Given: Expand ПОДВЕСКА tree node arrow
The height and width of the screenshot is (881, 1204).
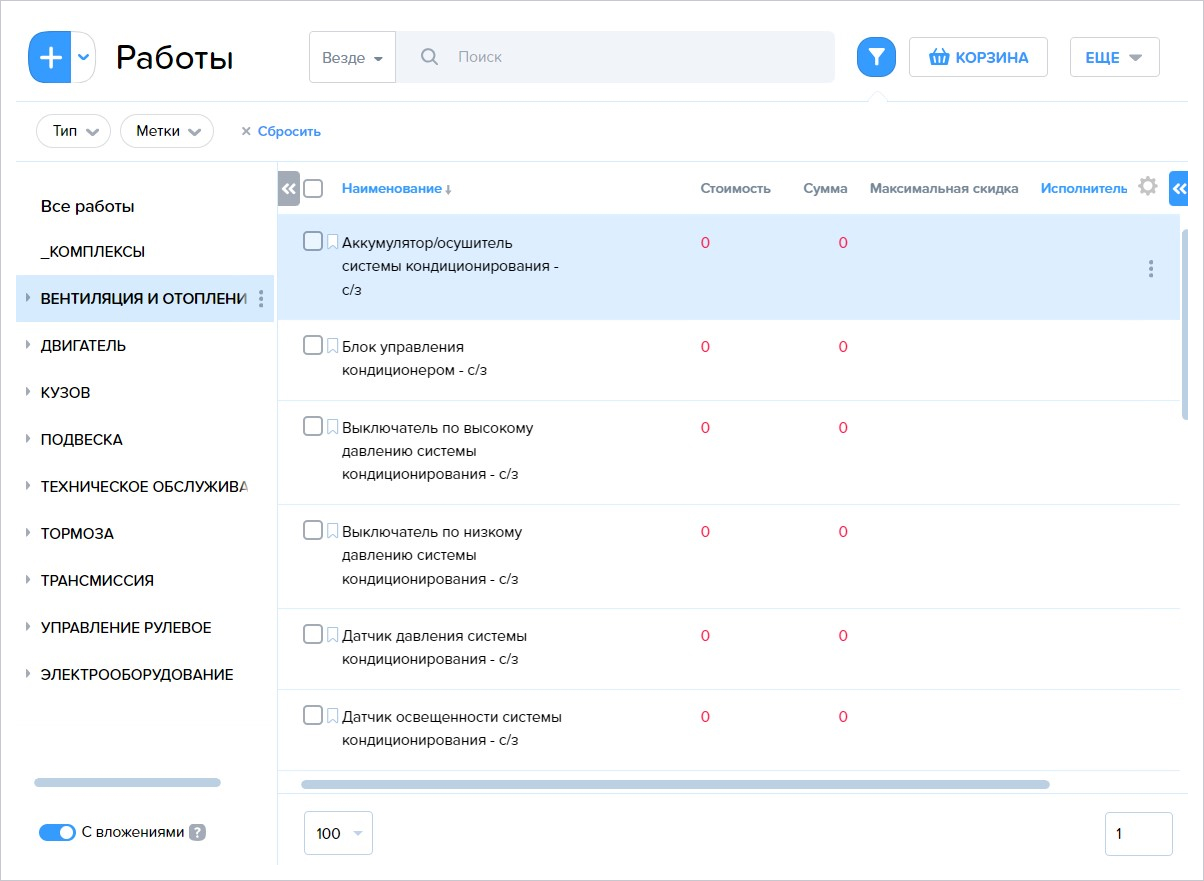Looking at the screenshot, I should coord(28,439).
